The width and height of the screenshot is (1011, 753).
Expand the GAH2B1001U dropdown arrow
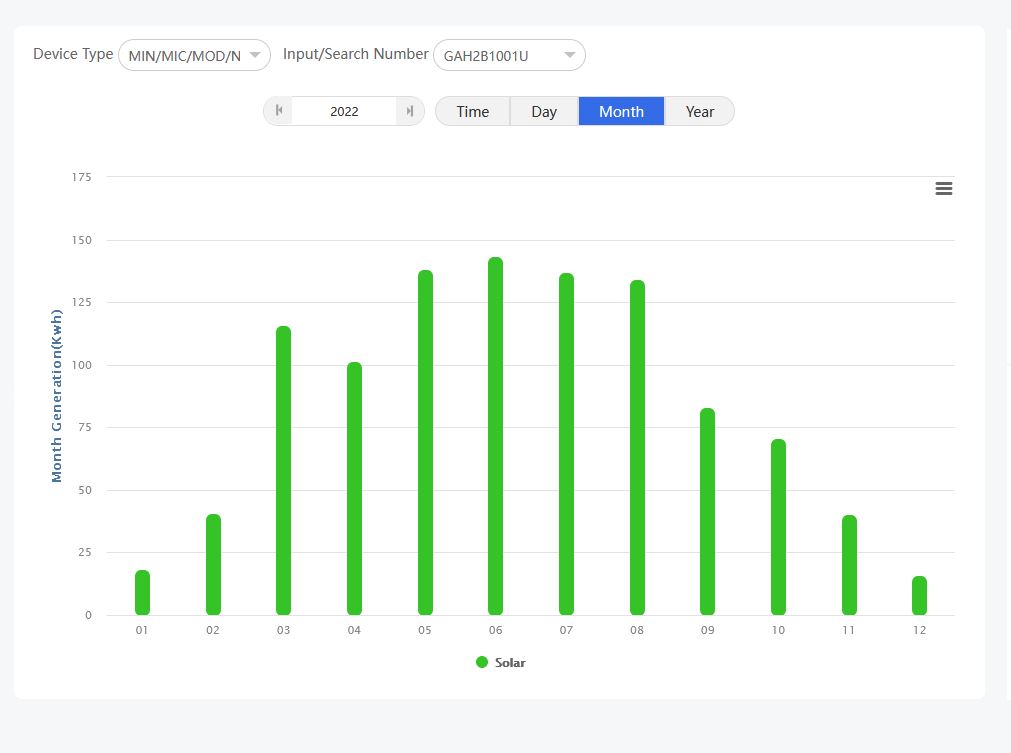point(569,55)
